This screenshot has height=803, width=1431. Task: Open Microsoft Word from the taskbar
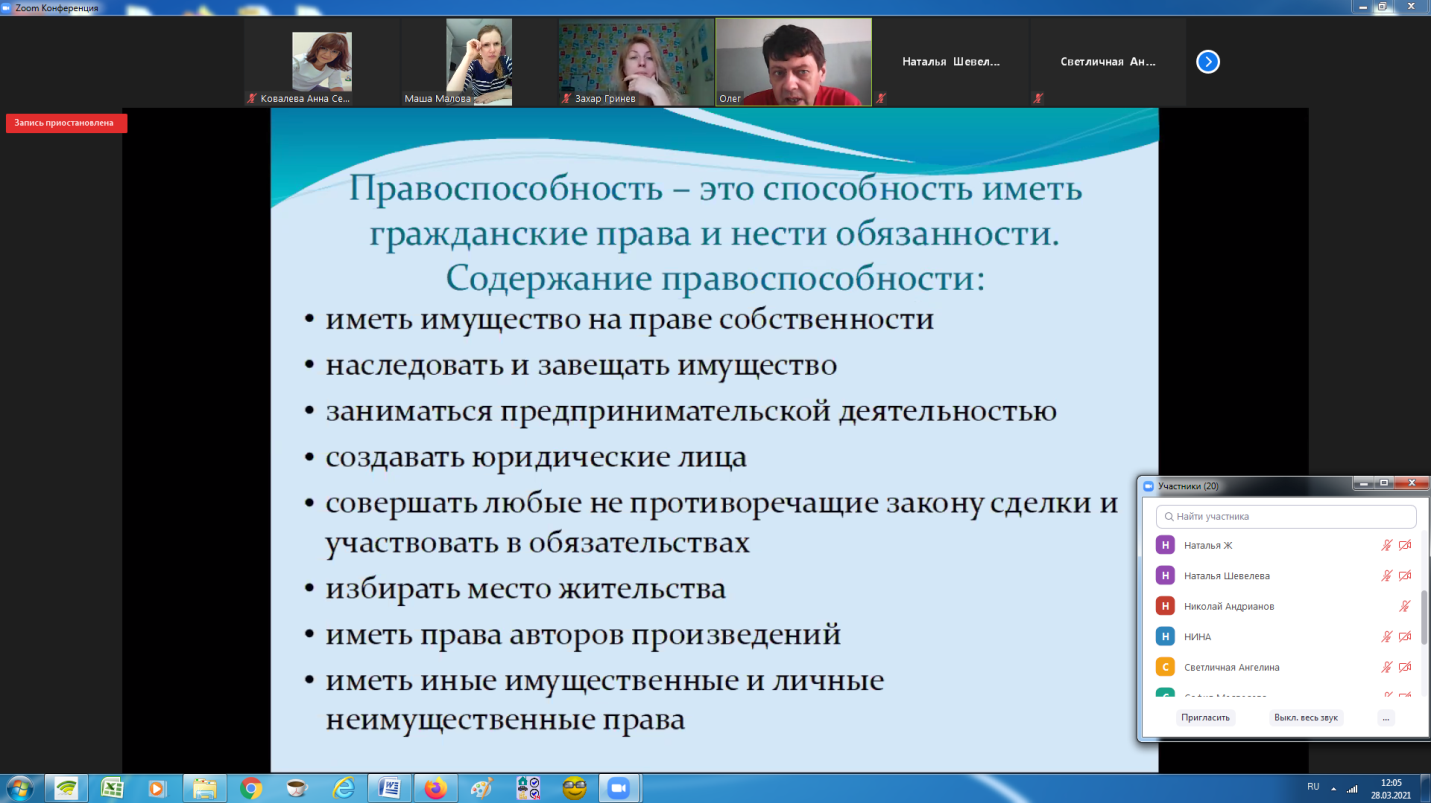tap(389, 788)
